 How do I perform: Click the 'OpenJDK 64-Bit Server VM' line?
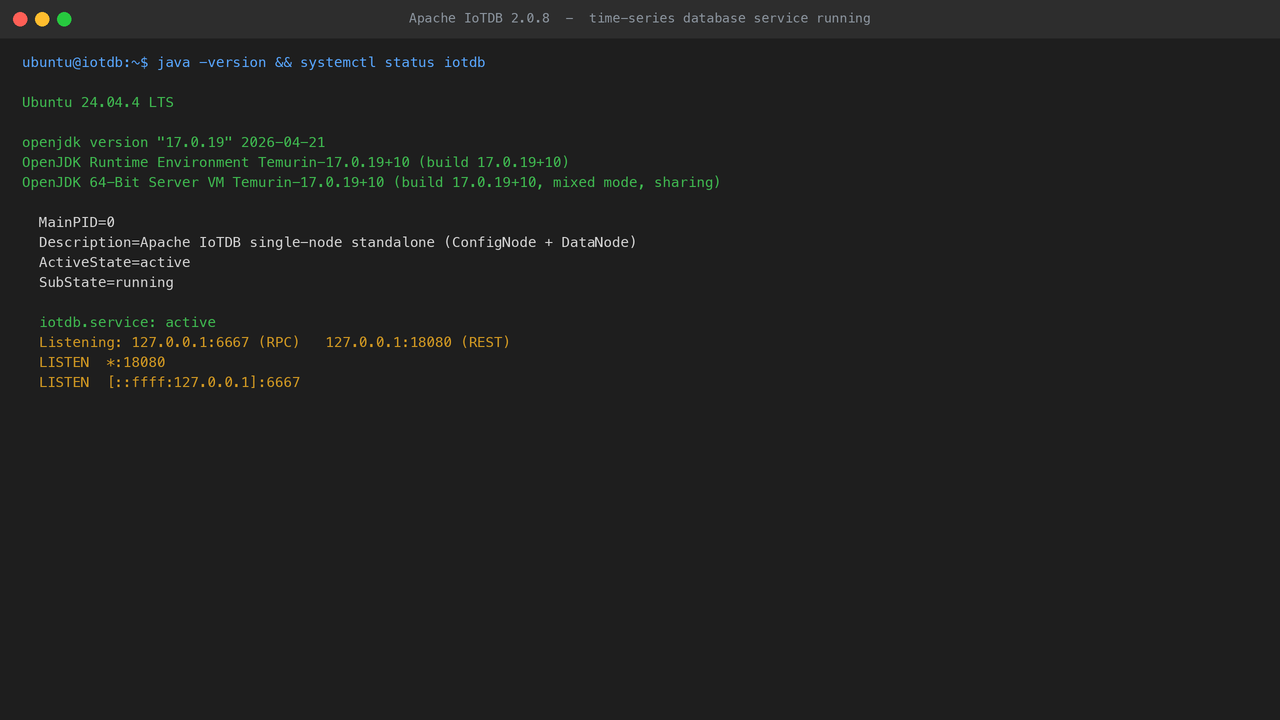pos(372,182)
